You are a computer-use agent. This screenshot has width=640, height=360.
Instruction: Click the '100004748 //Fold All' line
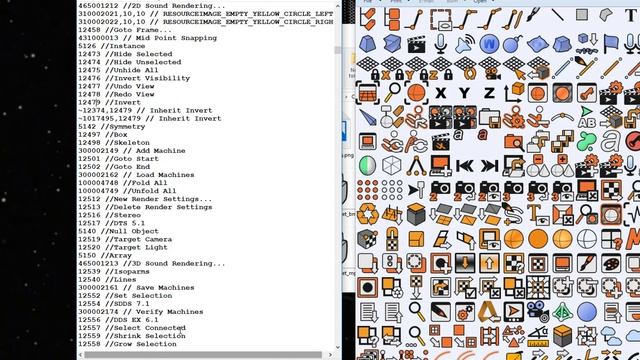(122, 183)
